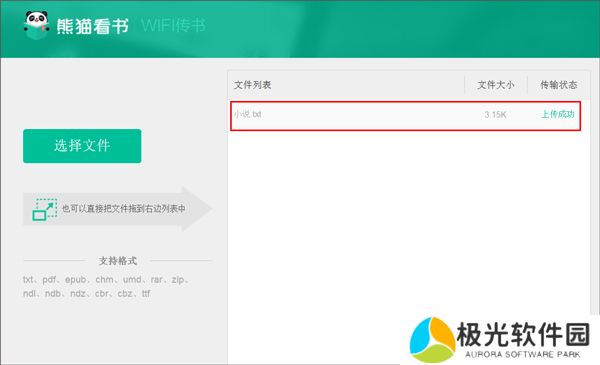Click the 3.15K file size value
The height and width of the screenshot is (365, 600).
495,114
